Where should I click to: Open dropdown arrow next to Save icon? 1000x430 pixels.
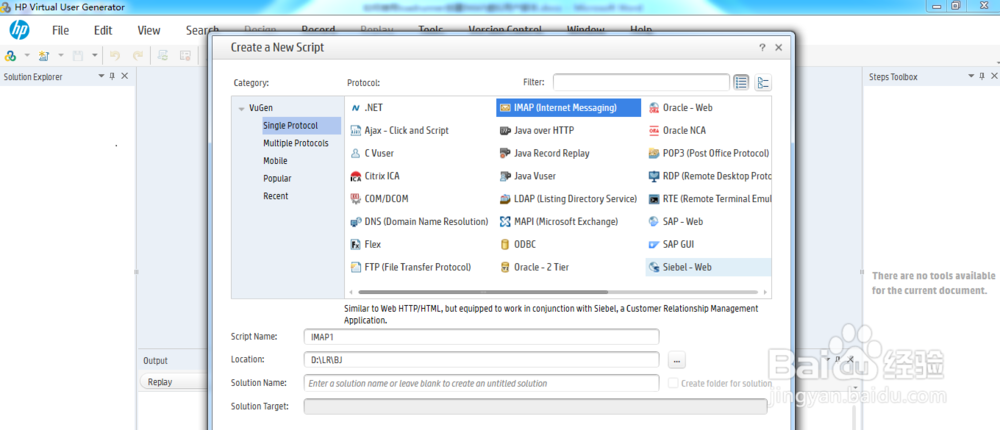pyautogui.click(x=94, y=56)
